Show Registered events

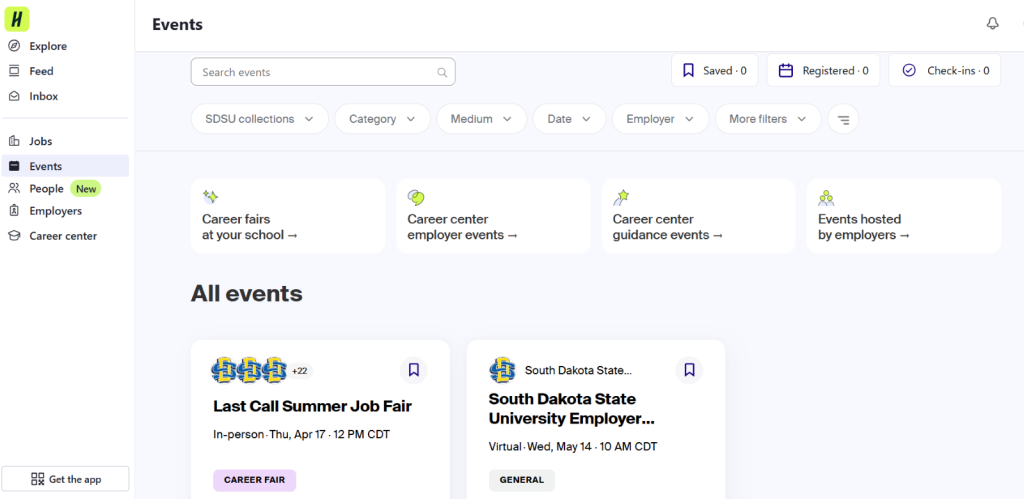click(823, 71)
